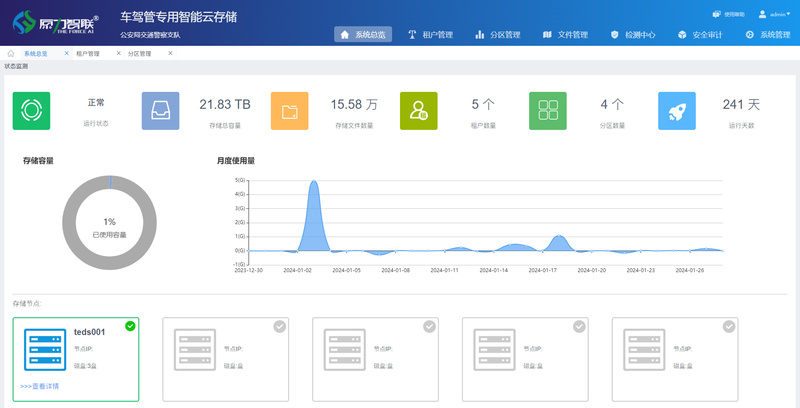This screenshot has height=408, width=800.
Task: Click the 存储节点 section label
Action: pos(27,303)
